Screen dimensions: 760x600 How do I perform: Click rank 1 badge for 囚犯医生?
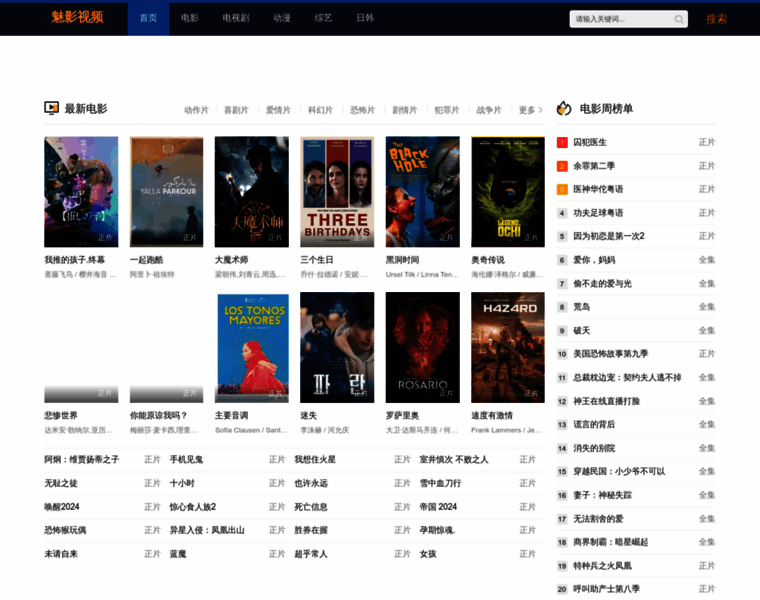point(562,142)
